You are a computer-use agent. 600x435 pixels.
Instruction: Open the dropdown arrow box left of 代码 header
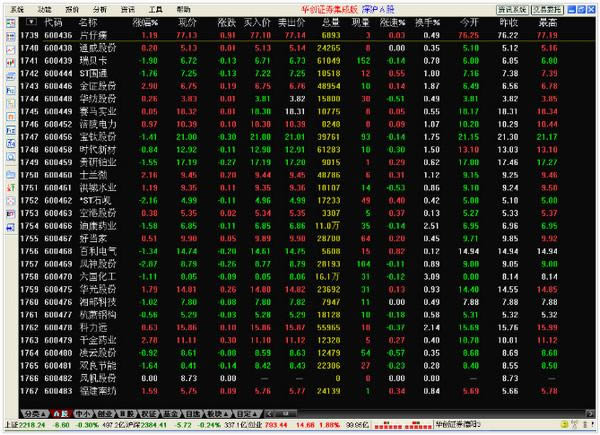click(33, 20)
